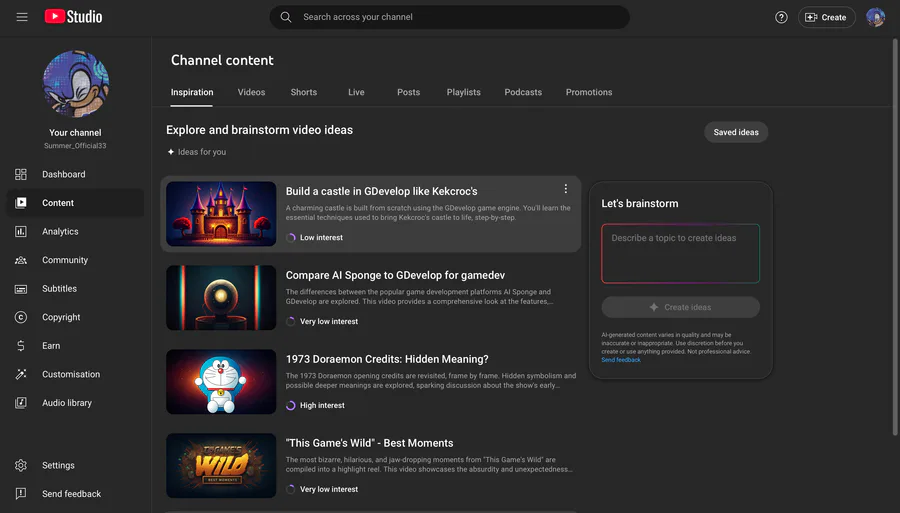Viewport: 900px width, 513px height.
Task: Click the page vertical scrollbar
Action: click(895, 236)
